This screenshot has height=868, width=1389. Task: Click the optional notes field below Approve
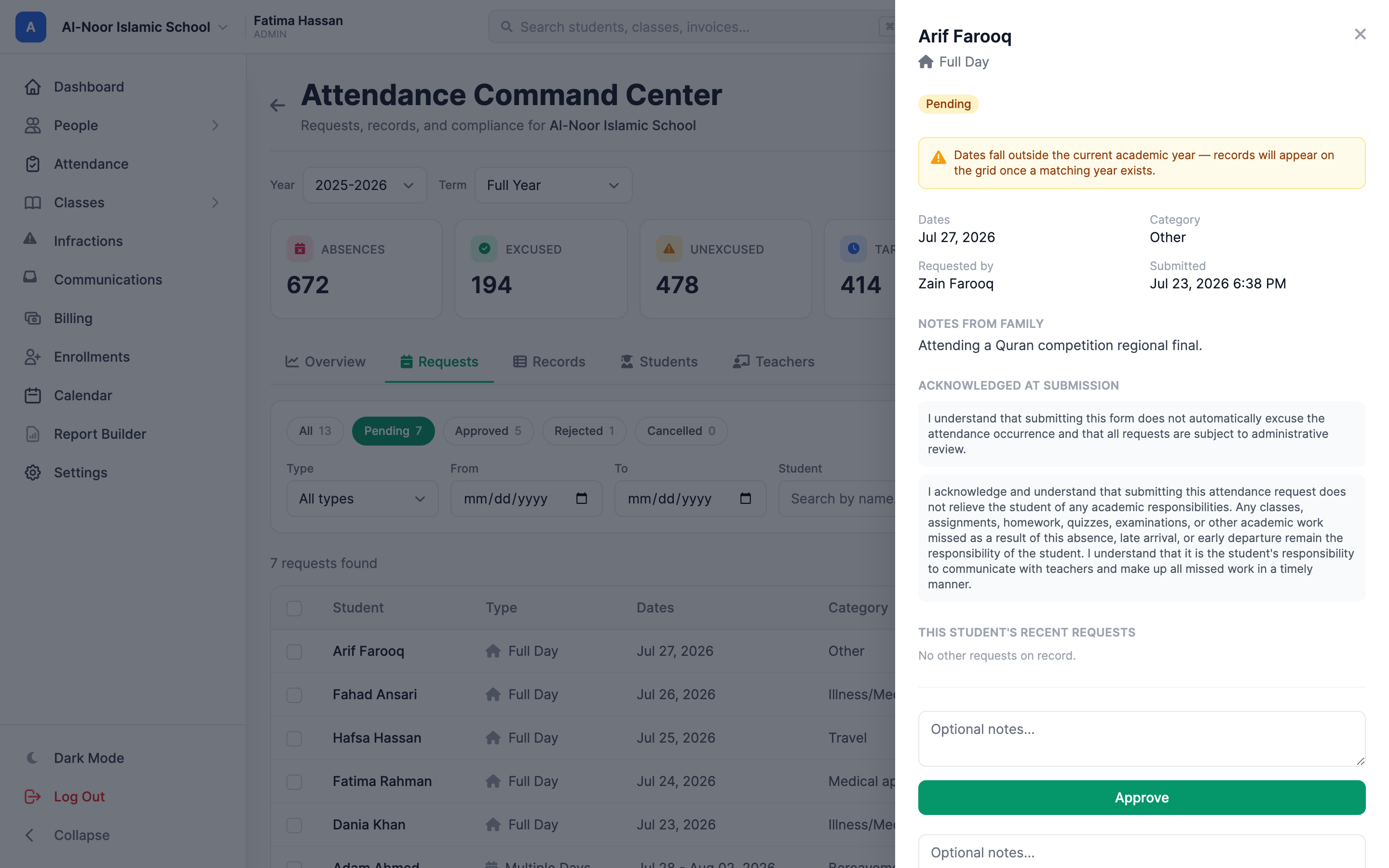(x=1142, y=852)
